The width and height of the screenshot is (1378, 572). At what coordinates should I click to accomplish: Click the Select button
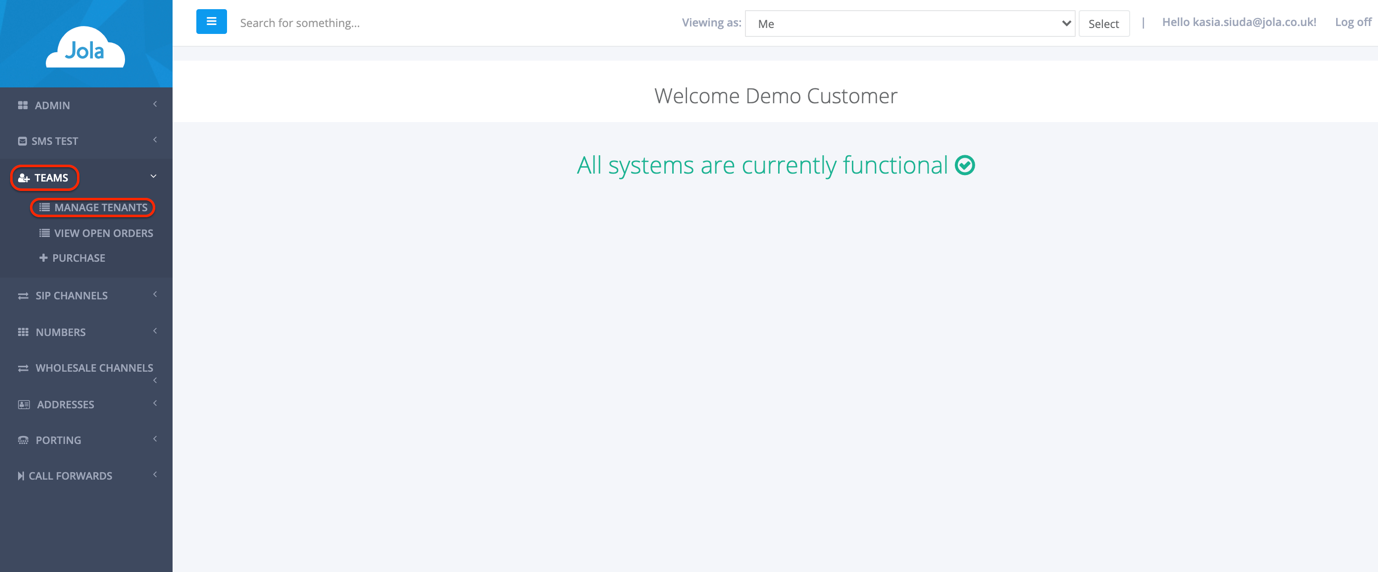(1104, 23)
